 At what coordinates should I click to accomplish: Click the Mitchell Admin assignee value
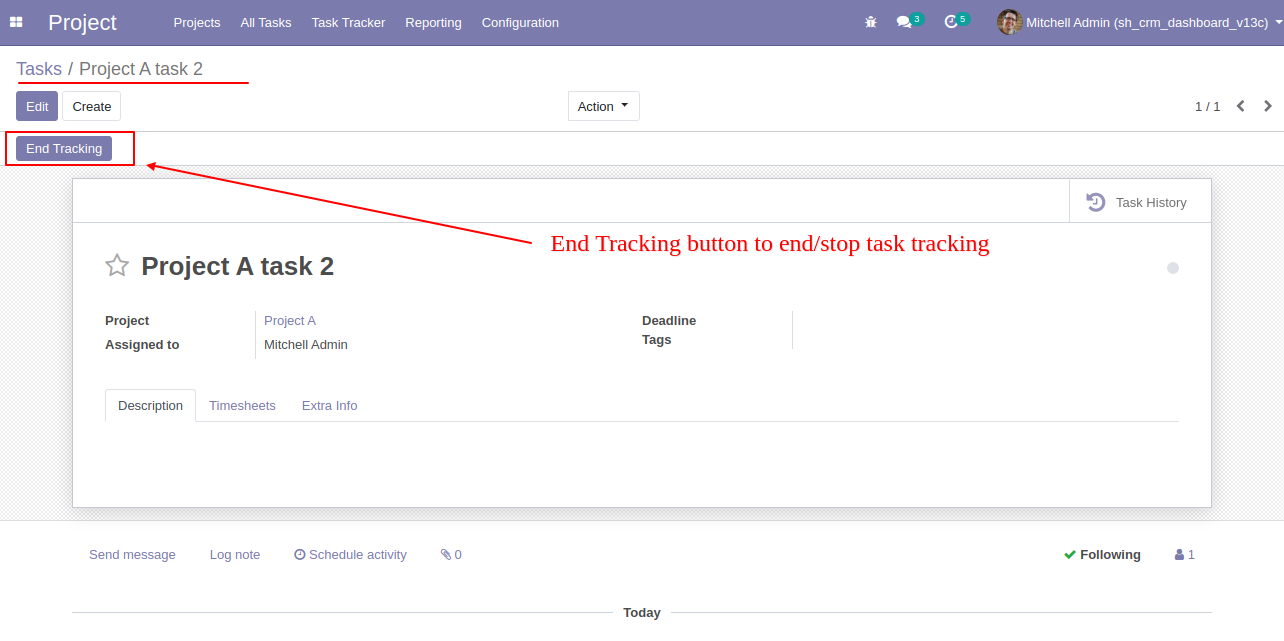[306, 344]
